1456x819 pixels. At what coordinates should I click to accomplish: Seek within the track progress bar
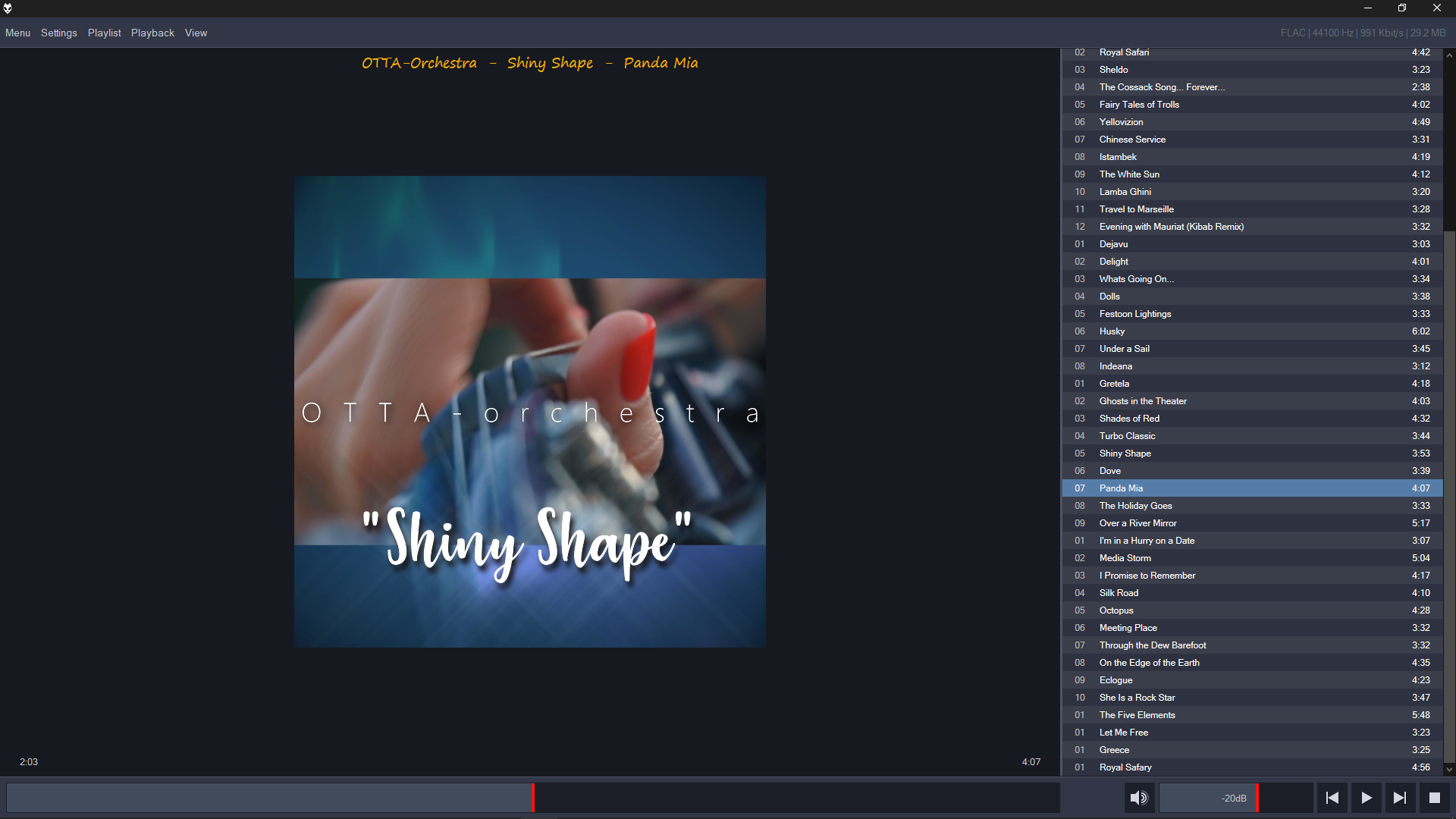point(533,798)
